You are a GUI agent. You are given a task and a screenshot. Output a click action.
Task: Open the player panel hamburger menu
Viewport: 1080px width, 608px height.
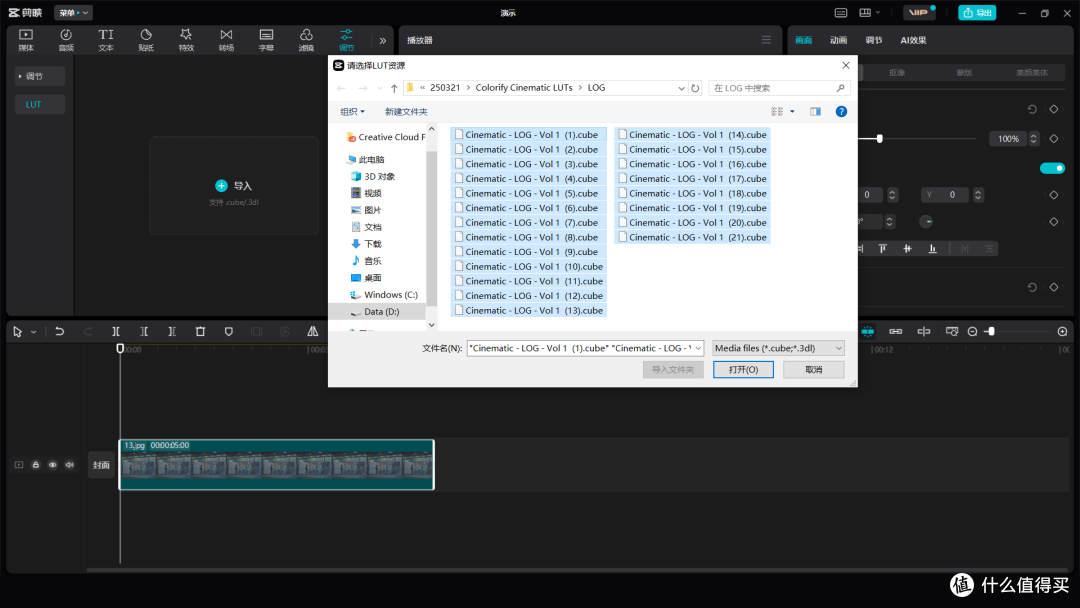click(766, 40)
